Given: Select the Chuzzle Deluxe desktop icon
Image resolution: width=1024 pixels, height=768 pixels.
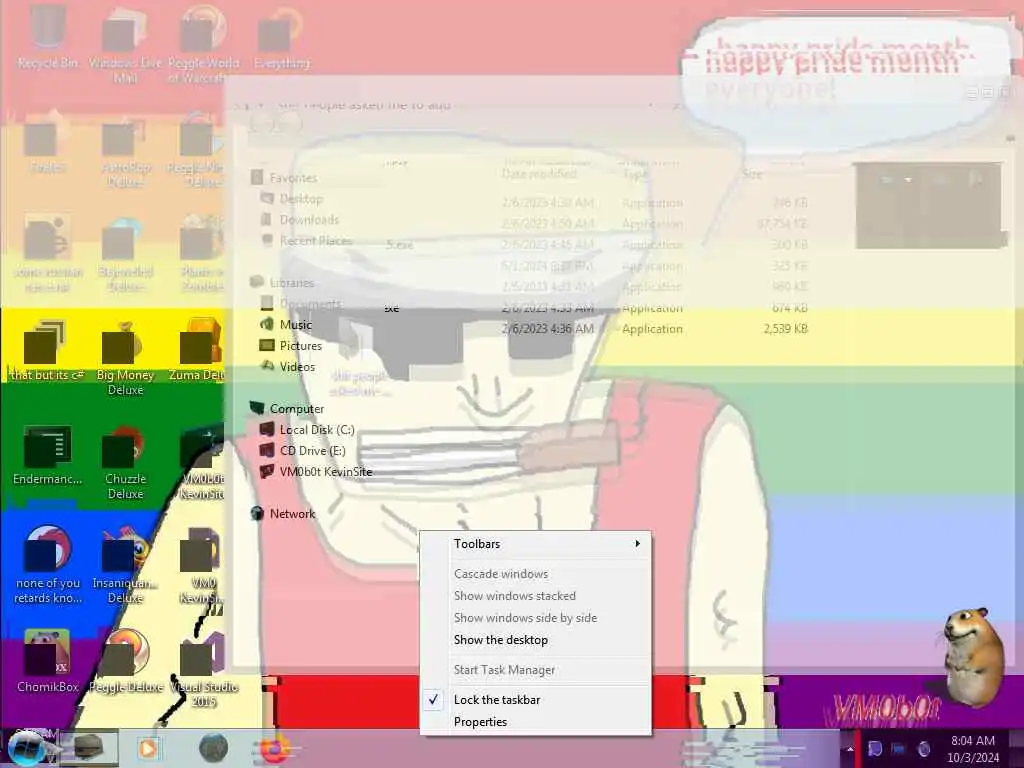Looking at the screenshot, I should (125, 464).
